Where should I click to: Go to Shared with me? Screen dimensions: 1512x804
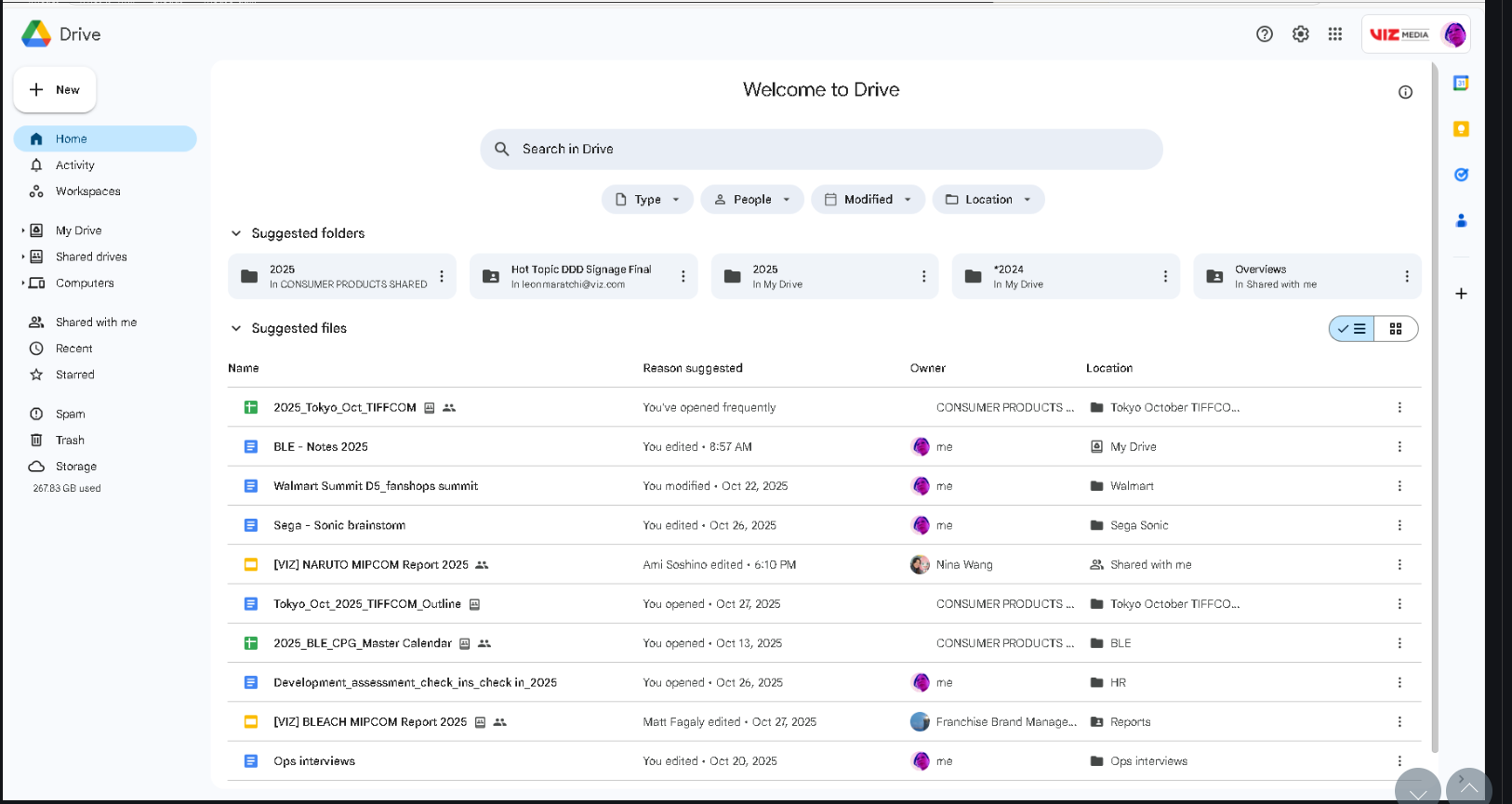(96, 323)
